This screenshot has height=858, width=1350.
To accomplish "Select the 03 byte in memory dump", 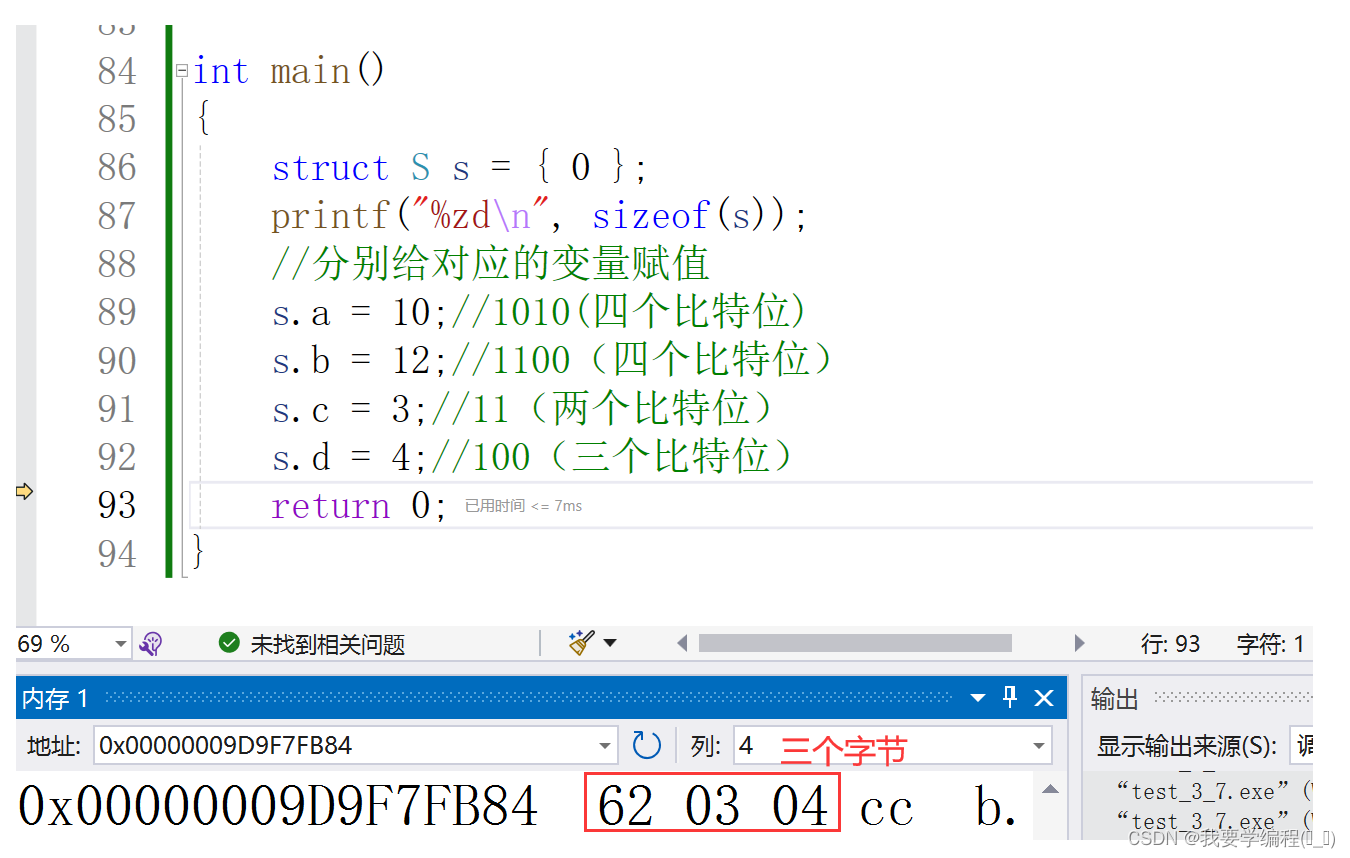I will point(712,807).
